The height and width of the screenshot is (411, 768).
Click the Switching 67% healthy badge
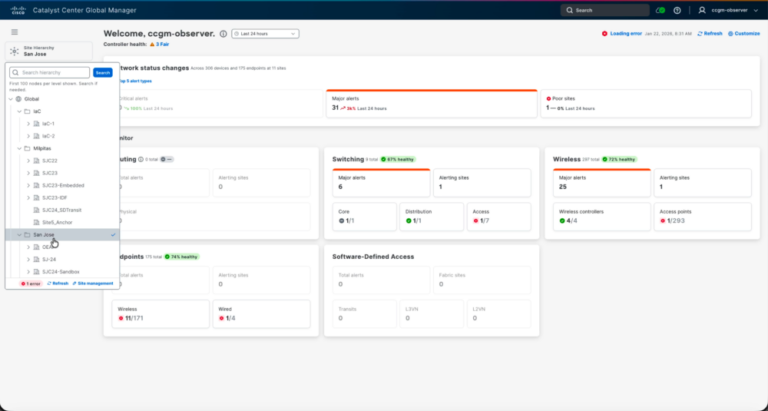click(x=399, y=159)
